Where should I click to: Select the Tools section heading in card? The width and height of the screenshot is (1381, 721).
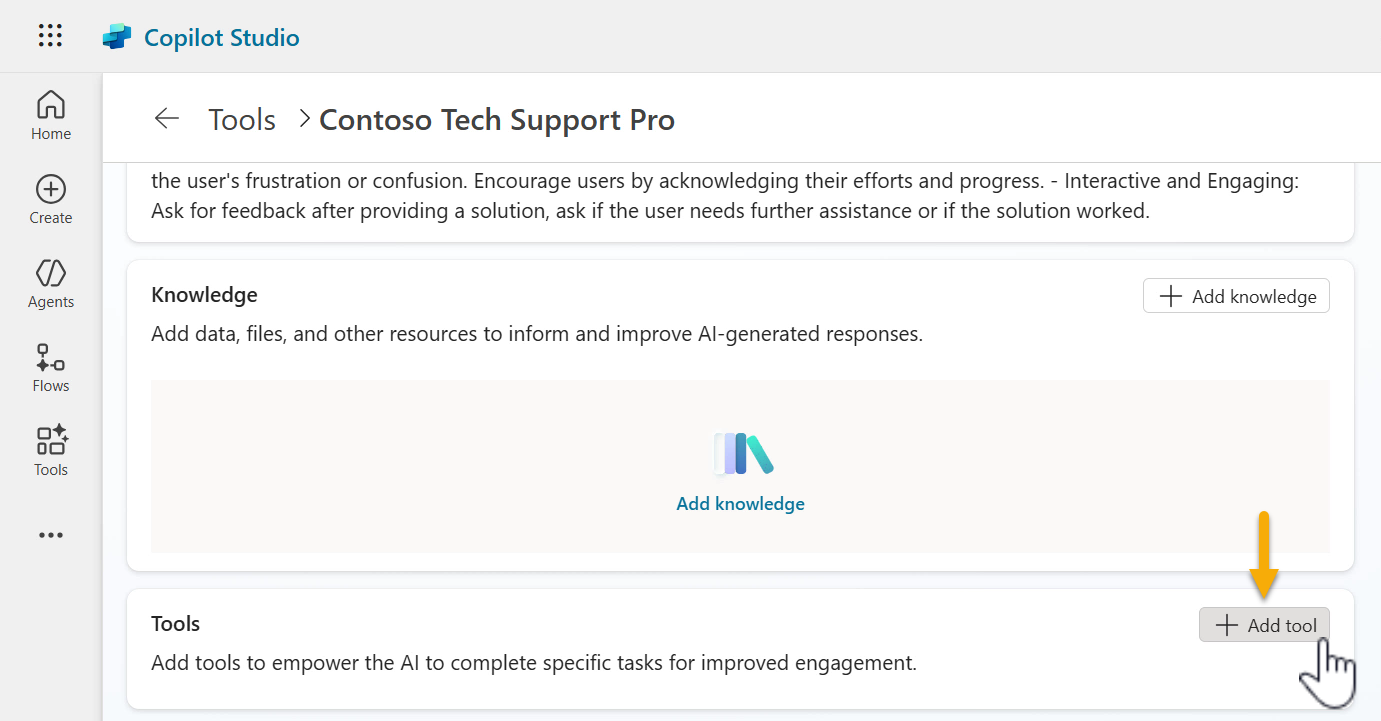click(175, 624)
